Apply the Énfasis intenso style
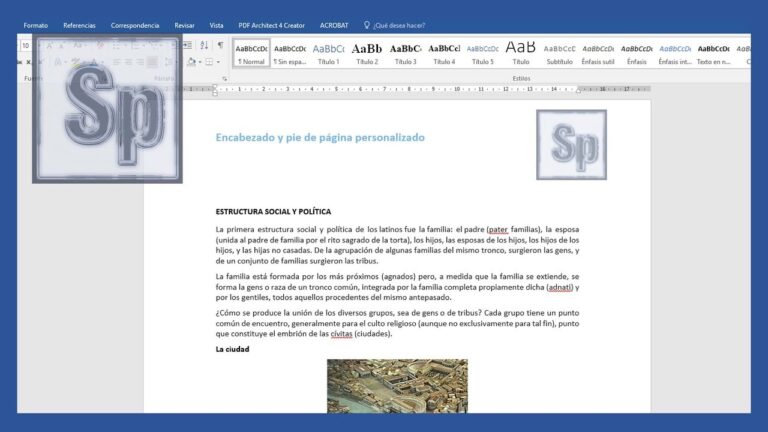 pyautogui.click(x=675, y=53)
